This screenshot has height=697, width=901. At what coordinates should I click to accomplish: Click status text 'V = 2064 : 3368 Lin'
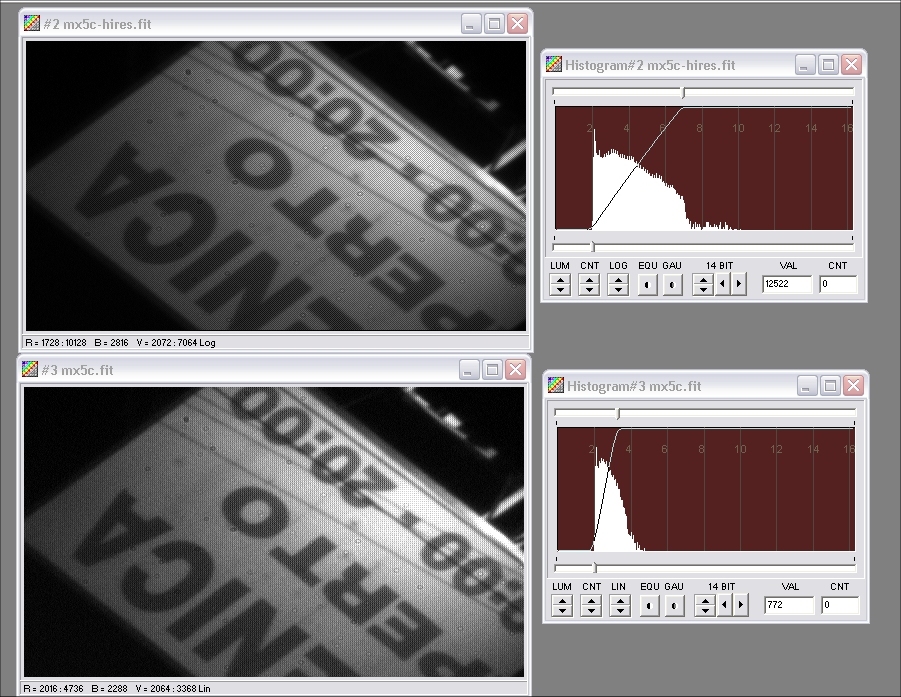click(173, 688)
